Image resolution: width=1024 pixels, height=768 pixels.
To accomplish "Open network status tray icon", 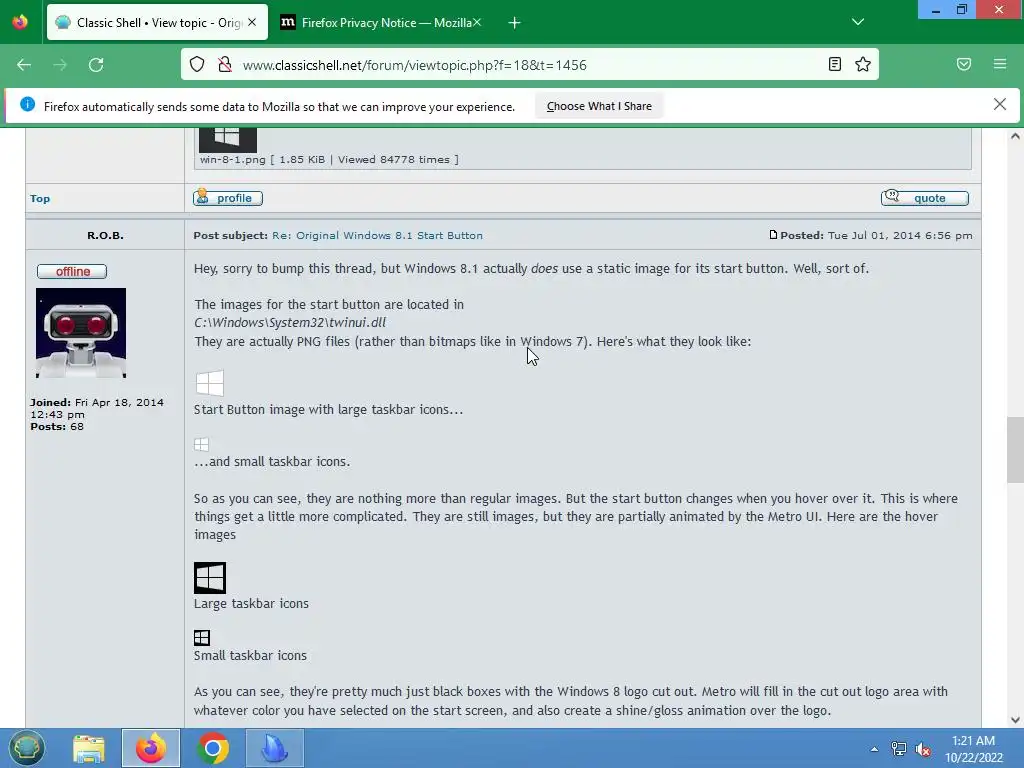I will click(x=899, y=749).
